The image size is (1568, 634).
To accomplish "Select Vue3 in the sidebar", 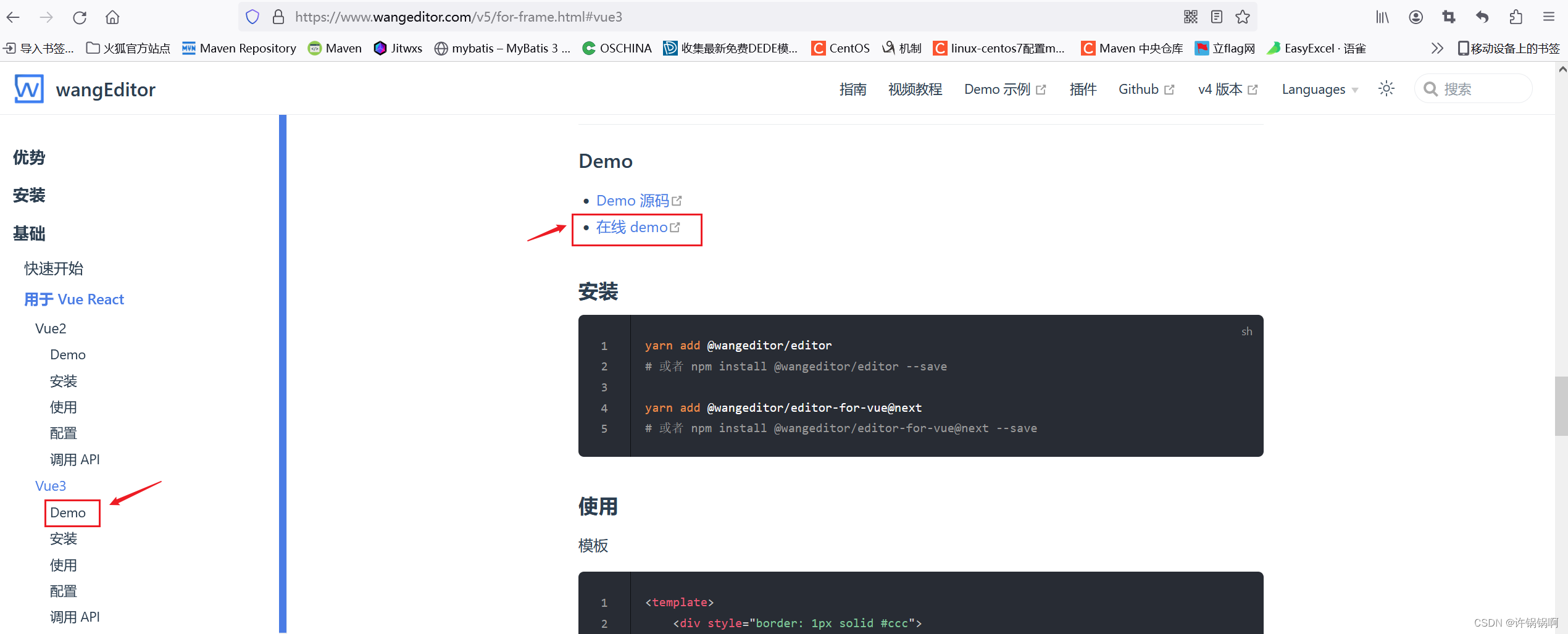I will point(51,486).
